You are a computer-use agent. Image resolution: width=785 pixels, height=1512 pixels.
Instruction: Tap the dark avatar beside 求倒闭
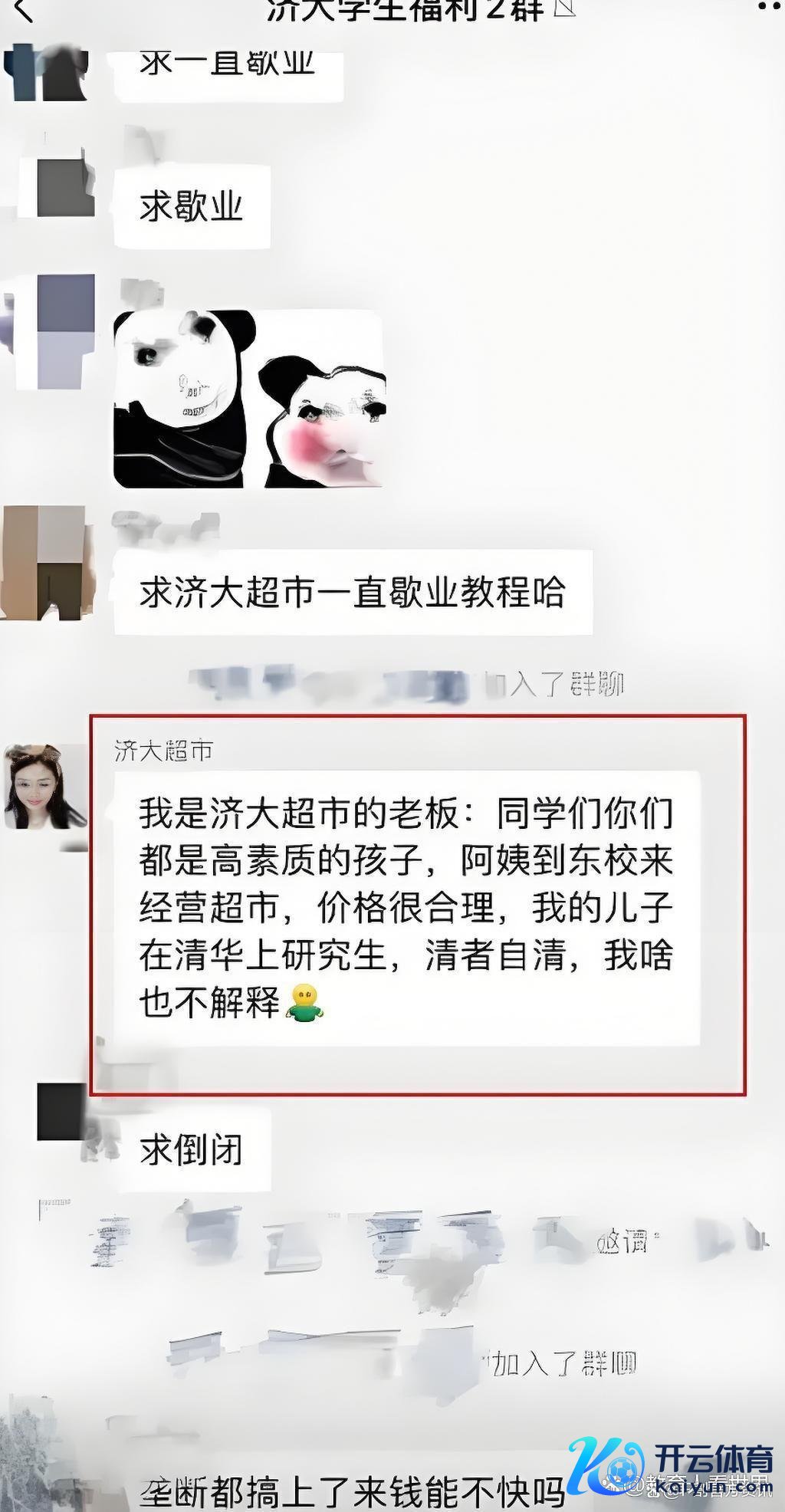(x=61, y=1111)
